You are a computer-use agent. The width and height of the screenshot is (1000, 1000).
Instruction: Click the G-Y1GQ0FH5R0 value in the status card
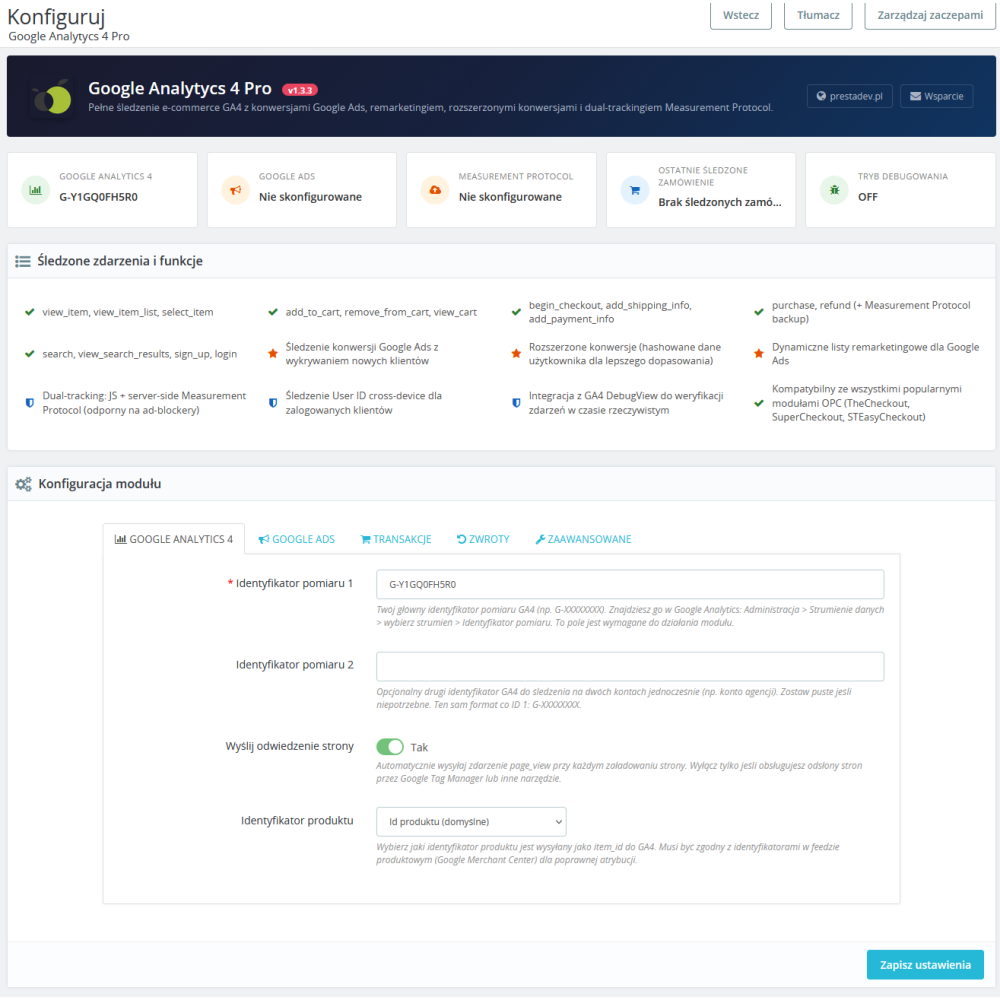pyautogui.click(x=98, y=197)
